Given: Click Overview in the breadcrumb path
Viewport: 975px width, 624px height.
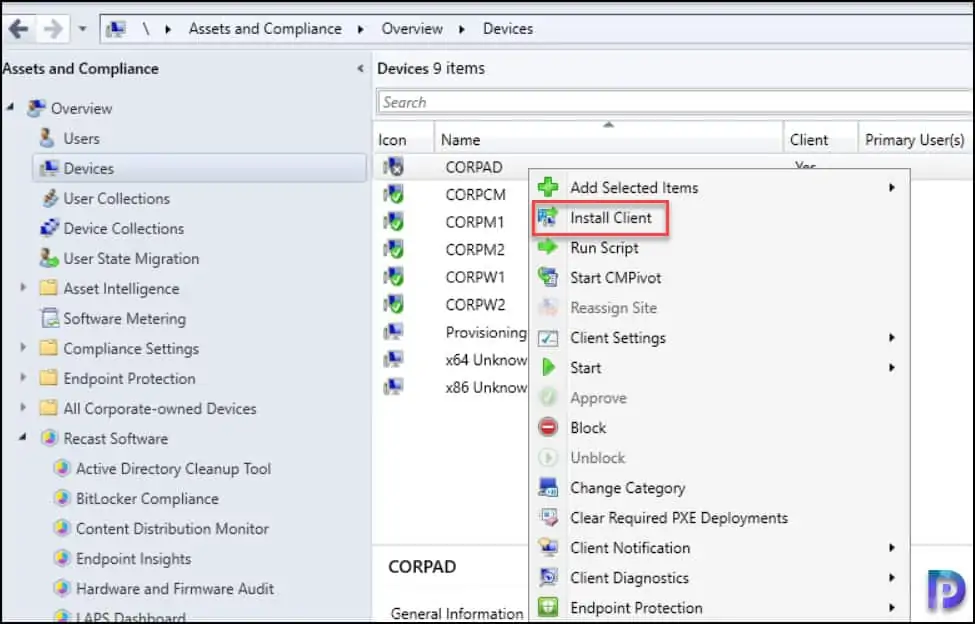Looking at the screenshot, I should (412, 29).
